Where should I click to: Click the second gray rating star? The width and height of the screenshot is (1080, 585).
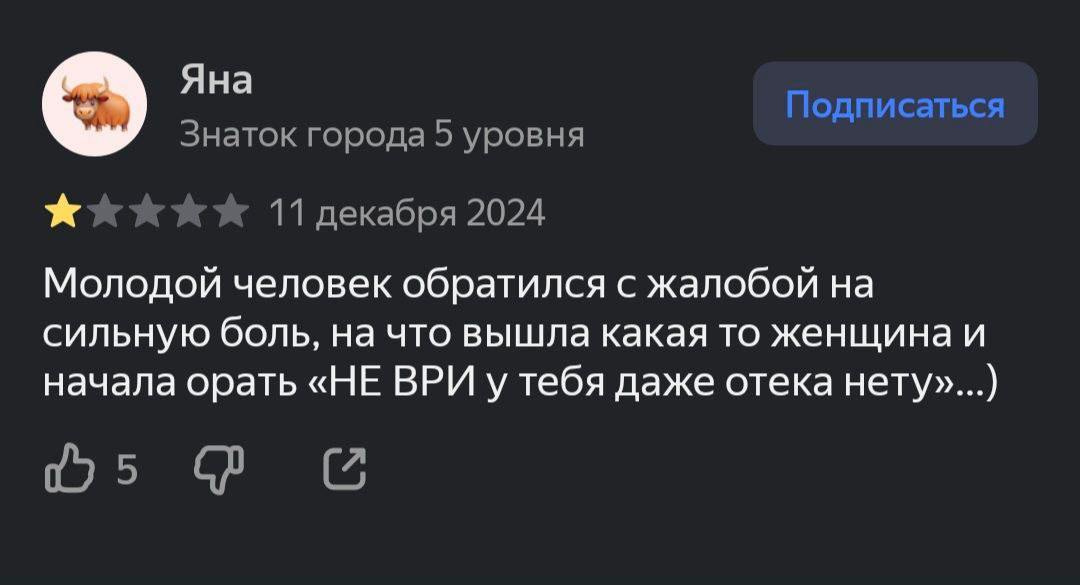[103, 213]
